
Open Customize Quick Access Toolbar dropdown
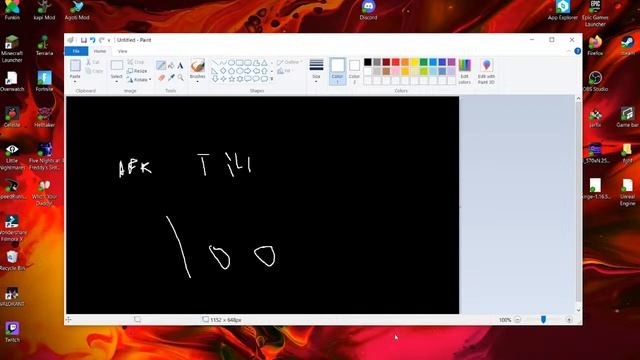pyautogui.click(x=109, y=40)
